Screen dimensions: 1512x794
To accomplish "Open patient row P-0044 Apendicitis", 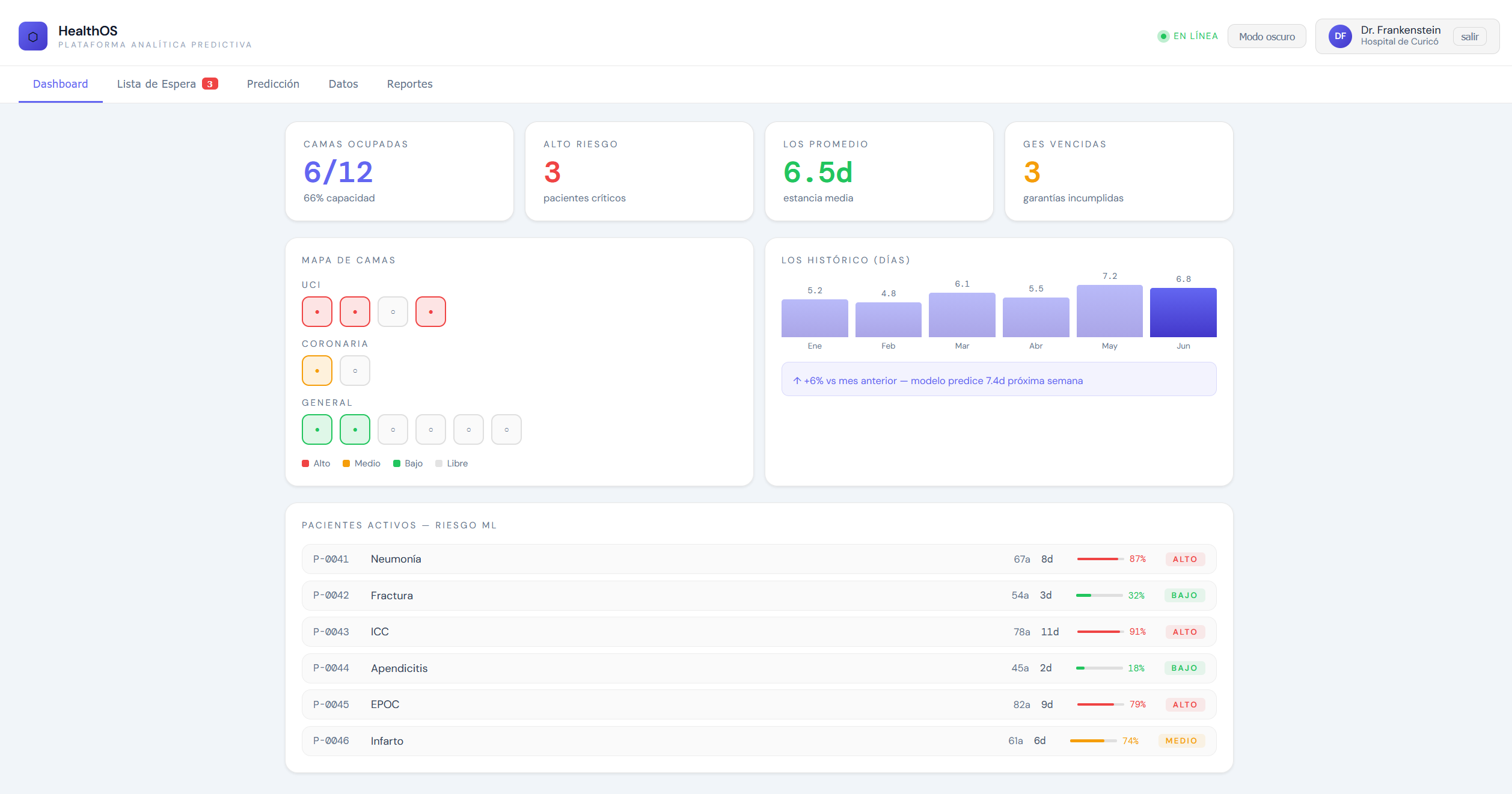I will pos(759,668).
